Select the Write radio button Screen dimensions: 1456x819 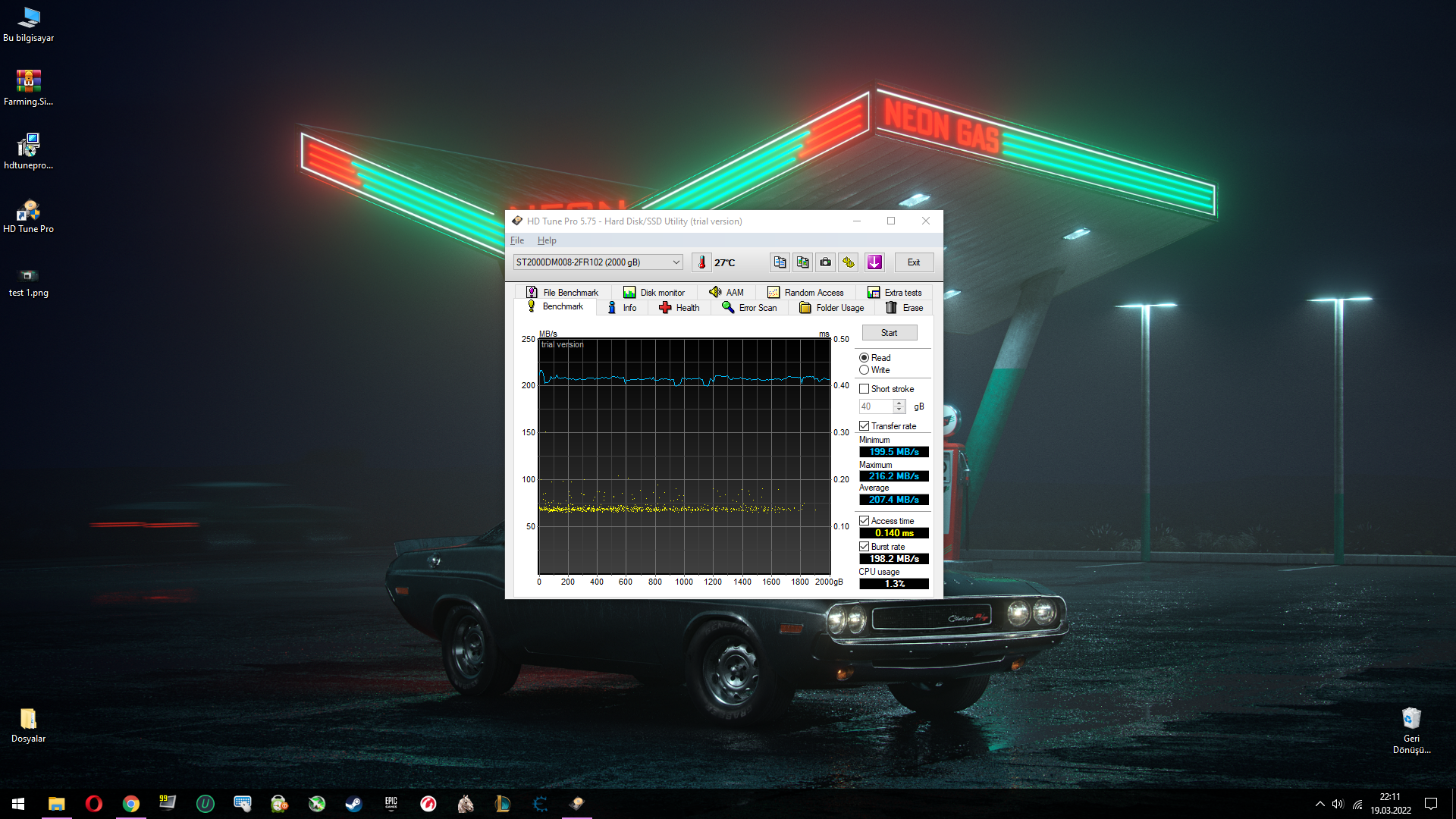pos(864,370)
